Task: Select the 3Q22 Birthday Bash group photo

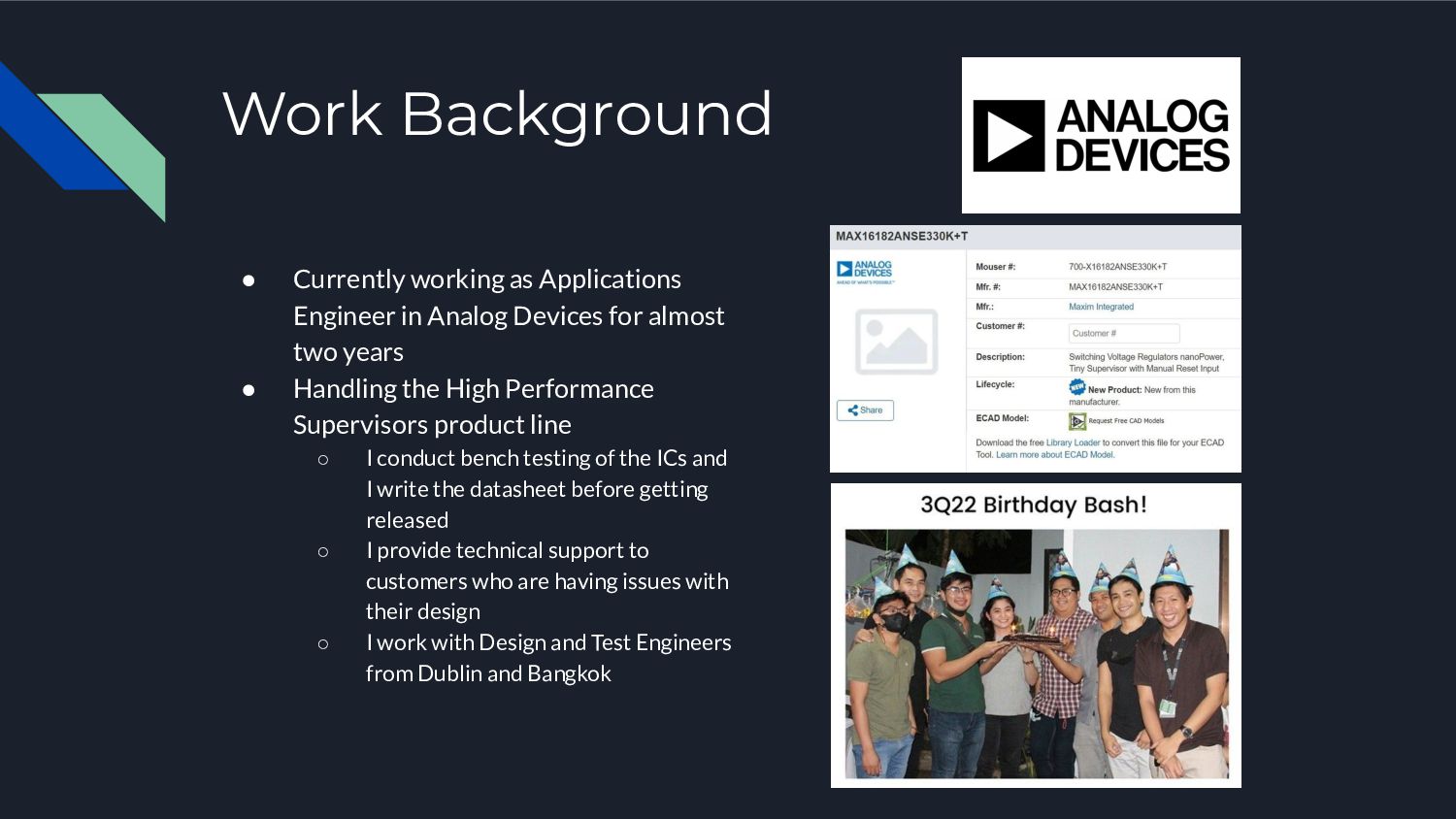Action: pyautogui.click(x=1037, y=653)
